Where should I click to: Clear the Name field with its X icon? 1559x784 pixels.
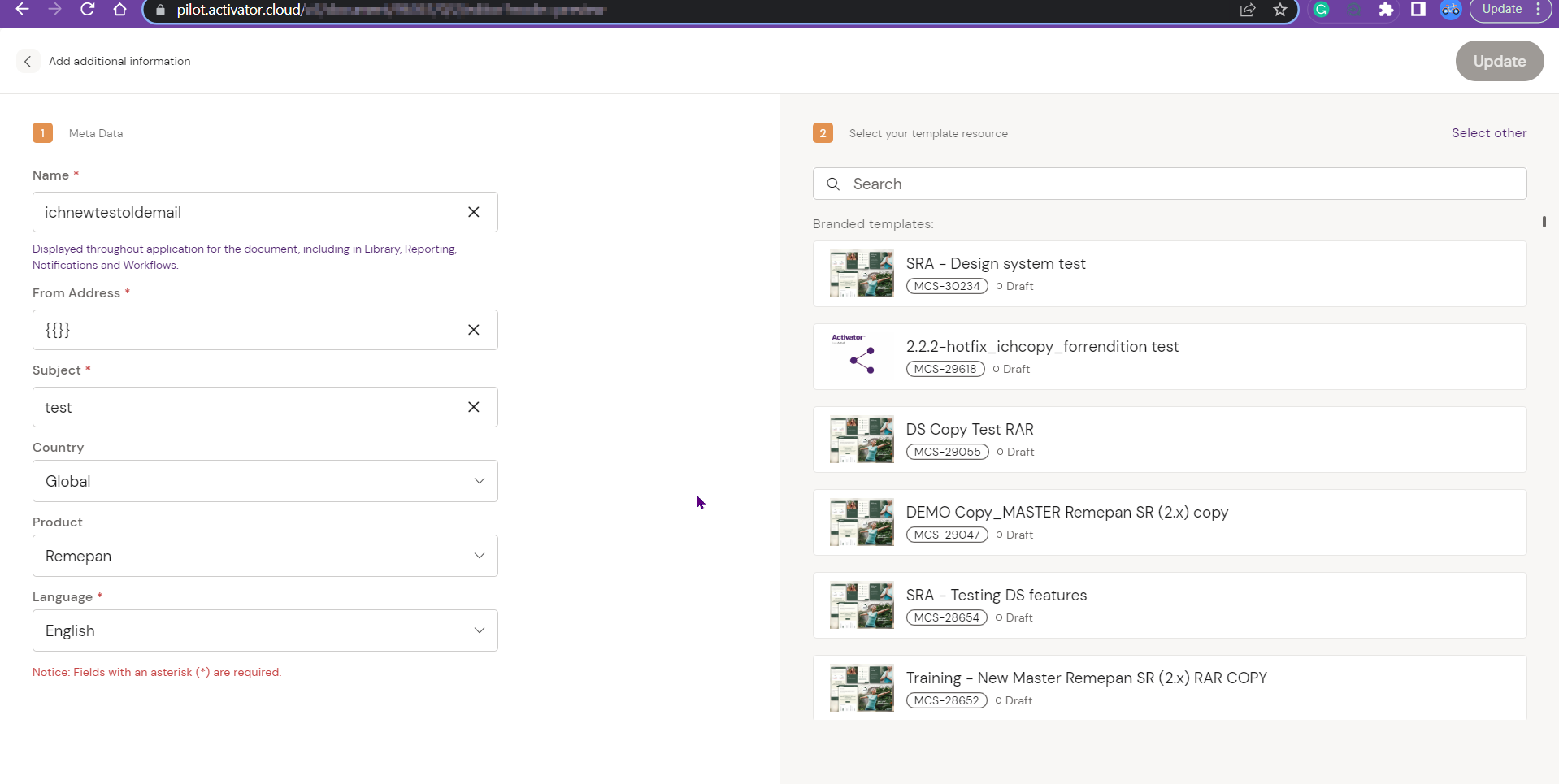473,212
